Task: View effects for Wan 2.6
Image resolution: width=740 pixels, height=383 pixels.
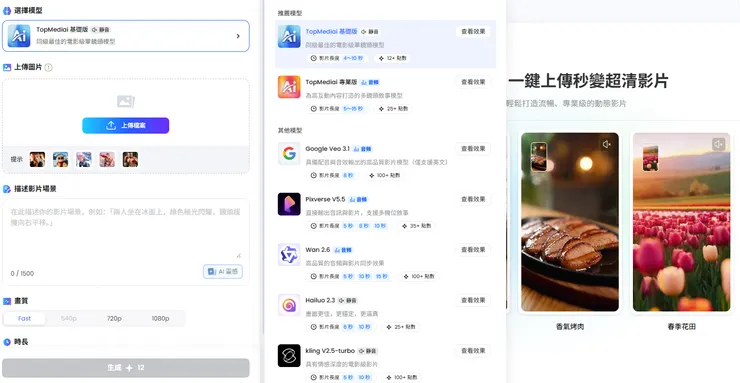Action: 473,250
